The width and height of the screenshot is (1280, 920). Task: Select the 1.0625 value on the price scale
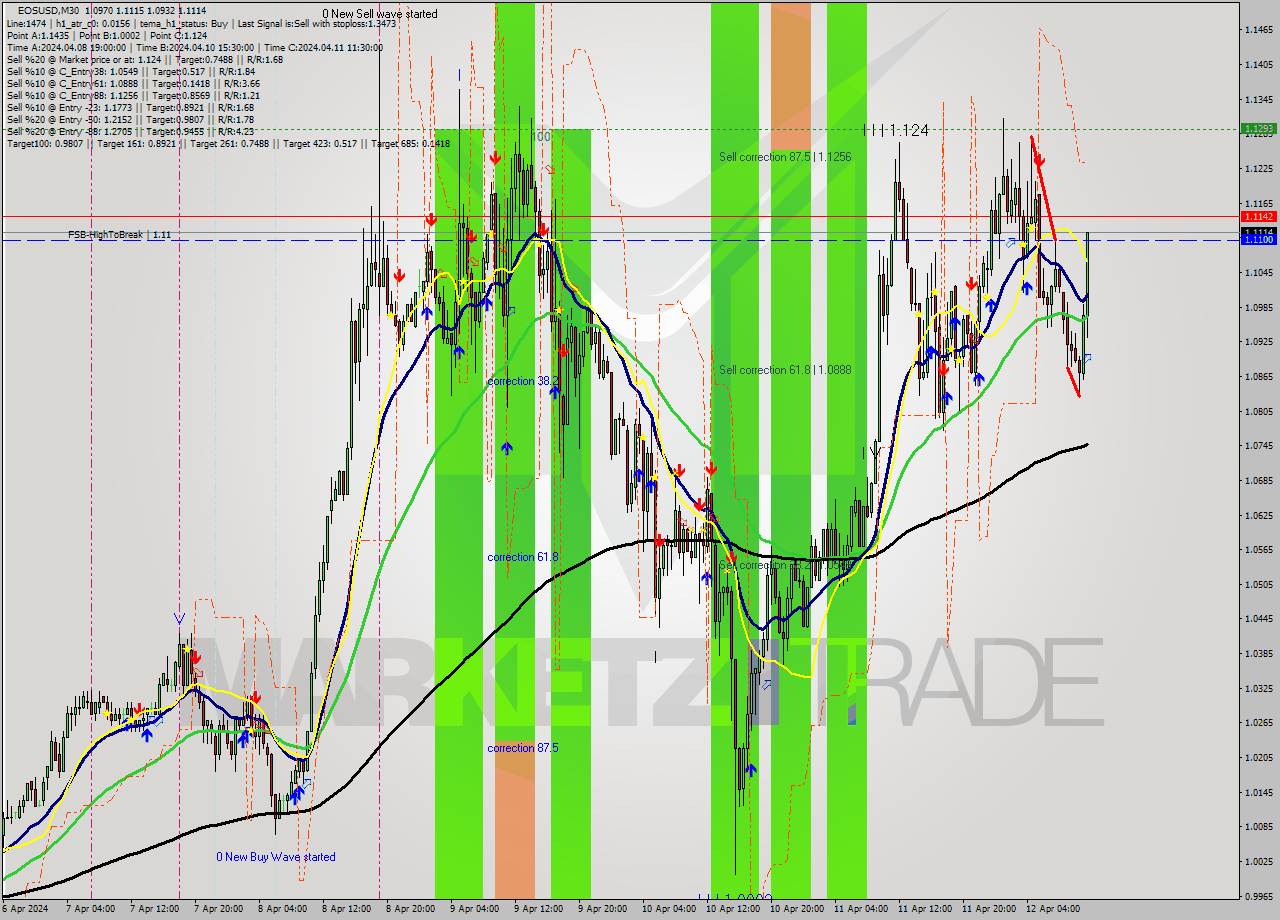[1257, 515]
